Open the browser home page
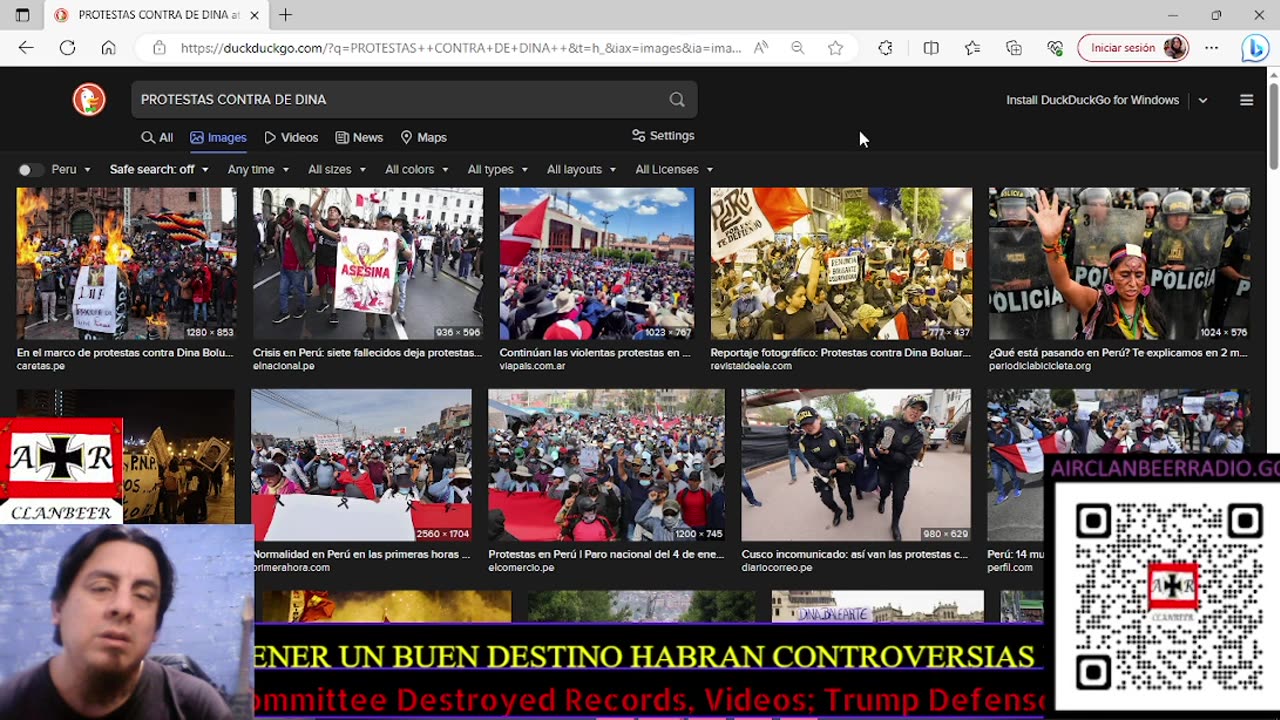 tap(108, 48)
